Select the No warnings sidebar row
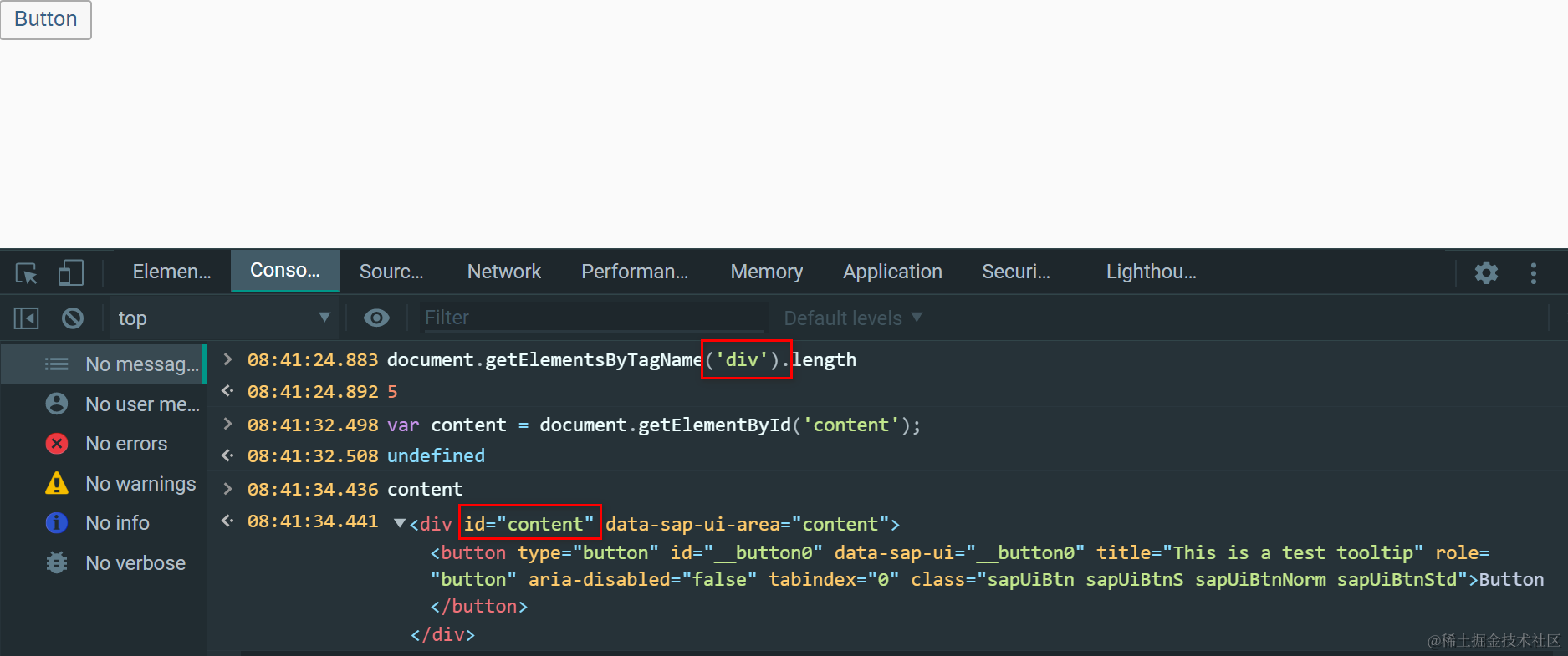The width and height of the screenshot is (1568, 656). [x=104, y=484]
